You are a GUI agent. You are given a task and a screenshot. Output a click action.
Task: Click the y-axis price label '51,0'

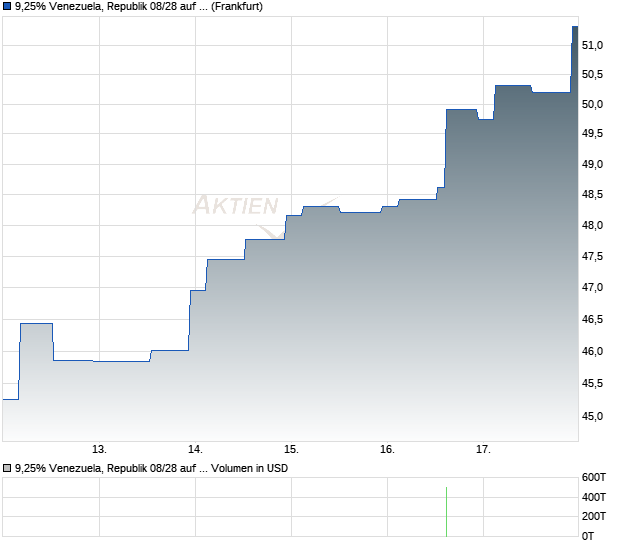(592, 45)
